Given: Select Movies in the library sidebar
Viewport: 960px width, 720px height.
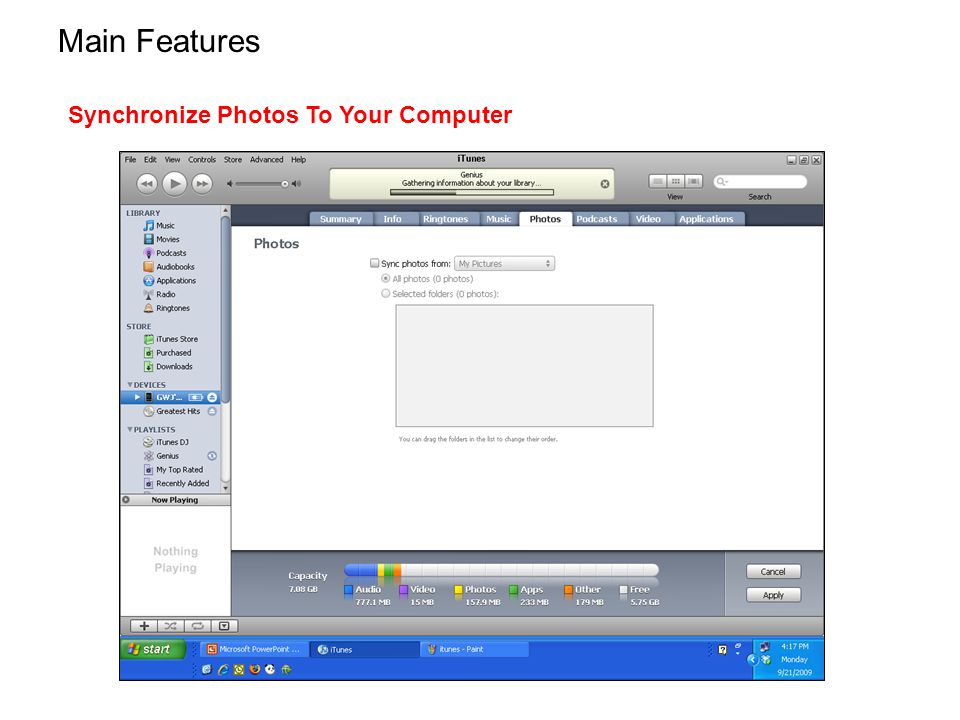Looking at the screenshot, I should pyautogui.click(x=168, y=239).
